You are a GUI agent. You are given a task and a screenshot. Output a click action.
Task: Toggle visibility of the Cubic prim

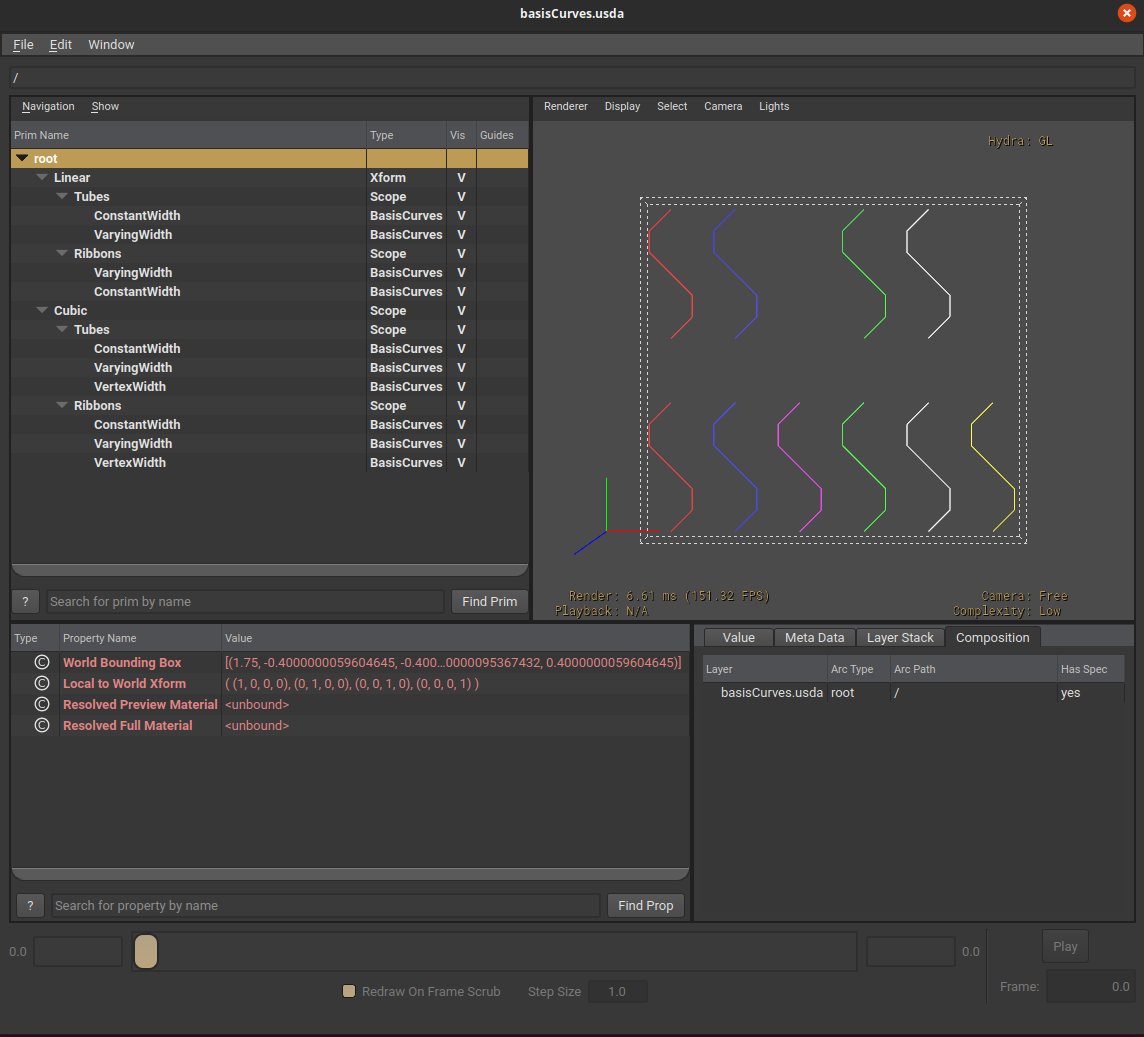(459, 310)
